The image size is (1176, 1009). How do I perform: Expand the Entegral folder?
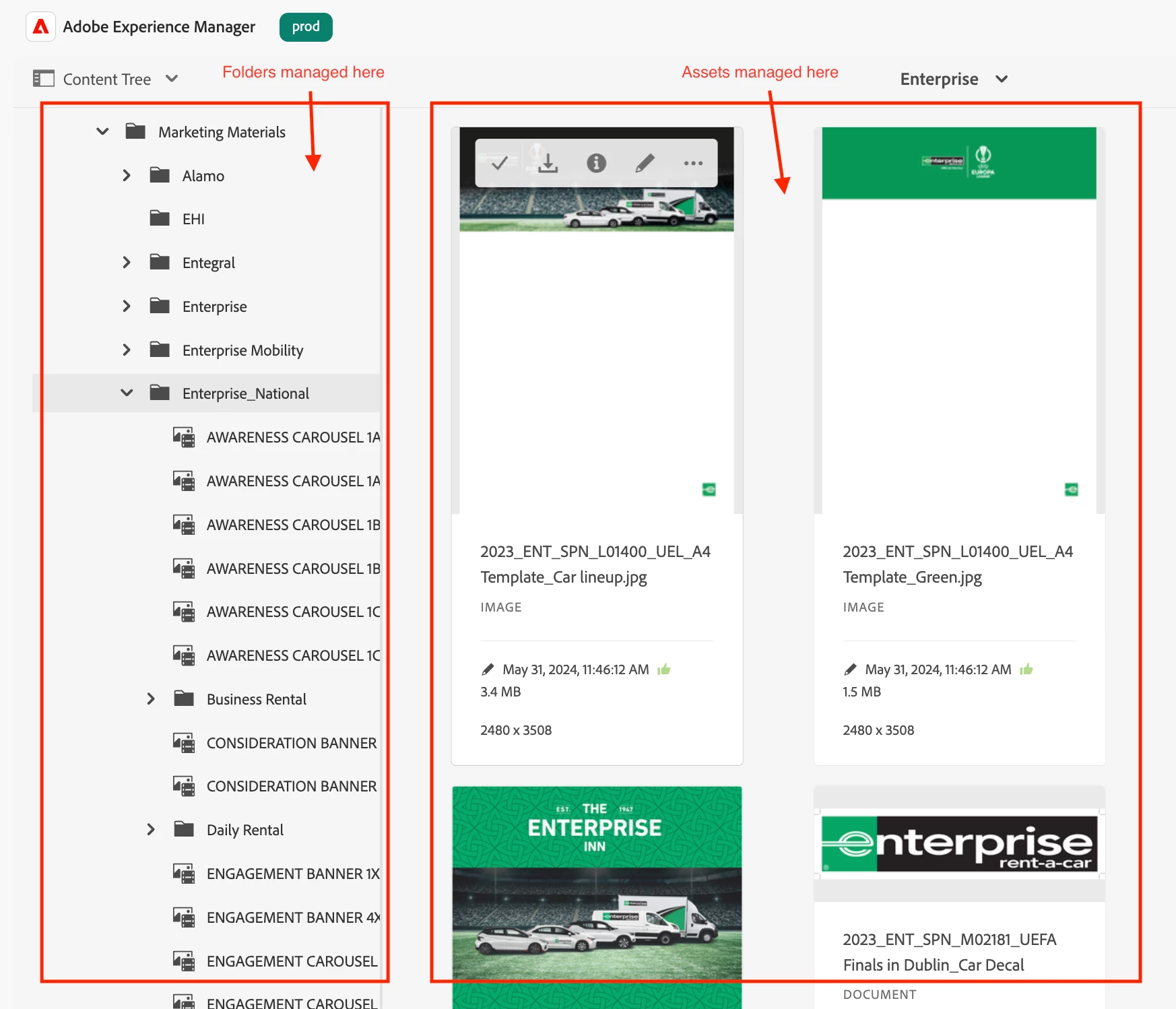tap(127, 262)
